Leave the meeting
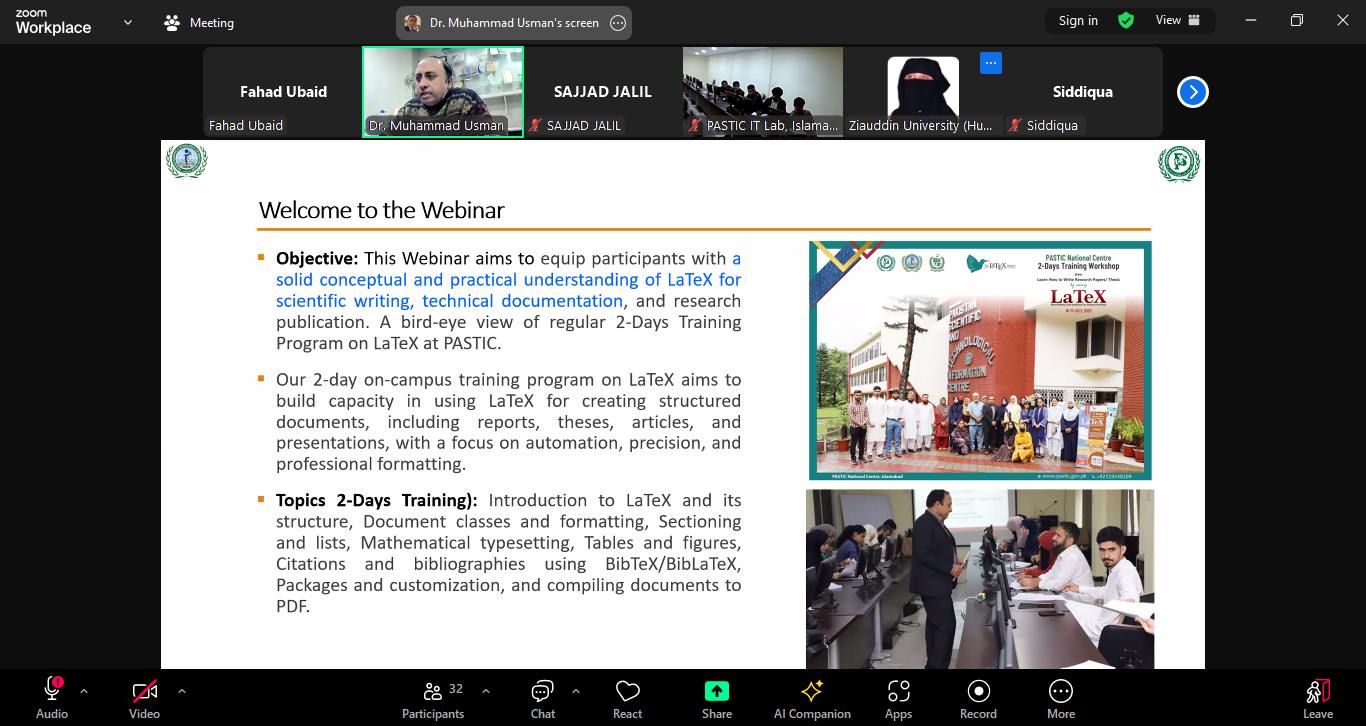The image size is (1366, 726). (x=1317, y=699)
